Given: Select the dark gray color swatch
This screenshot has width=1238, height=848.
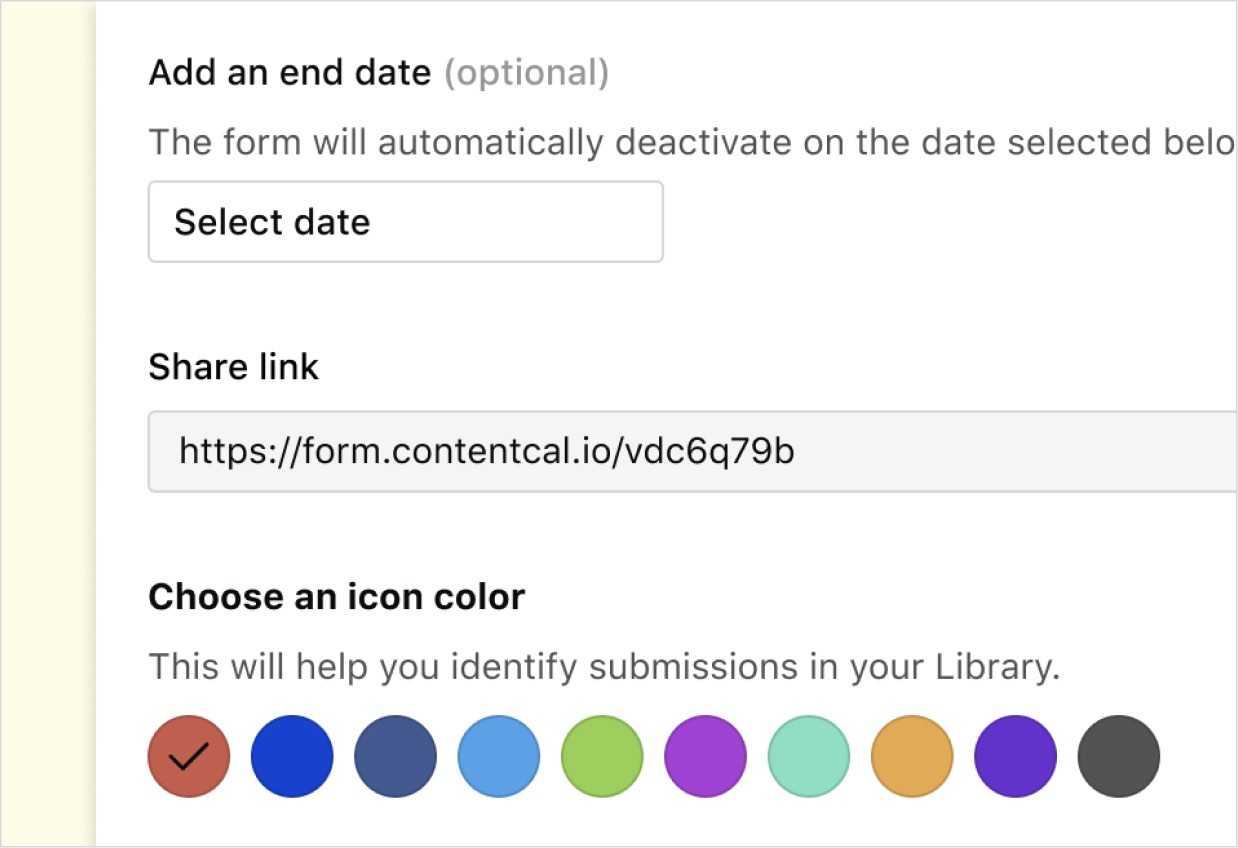Looking at the screenshot, I should coord(1119,756).
